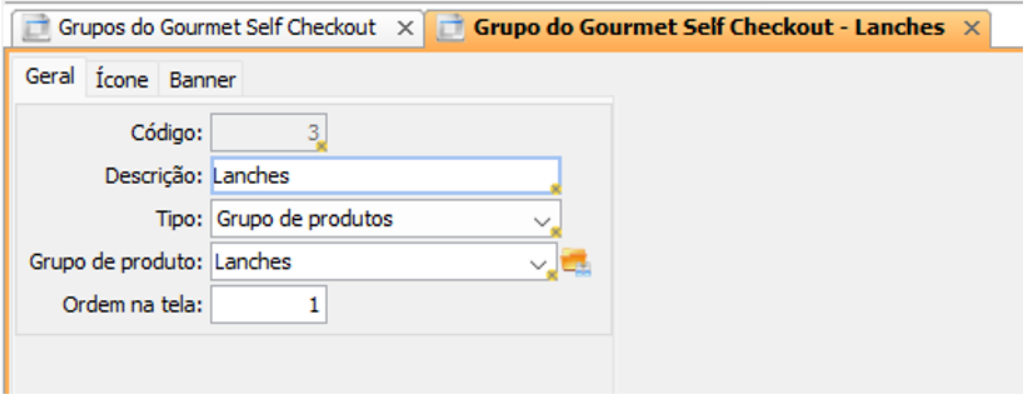The height and width of the screenshot is (396, 1025).
Task: Open the product group folder icon
Action: click(576, 262)
